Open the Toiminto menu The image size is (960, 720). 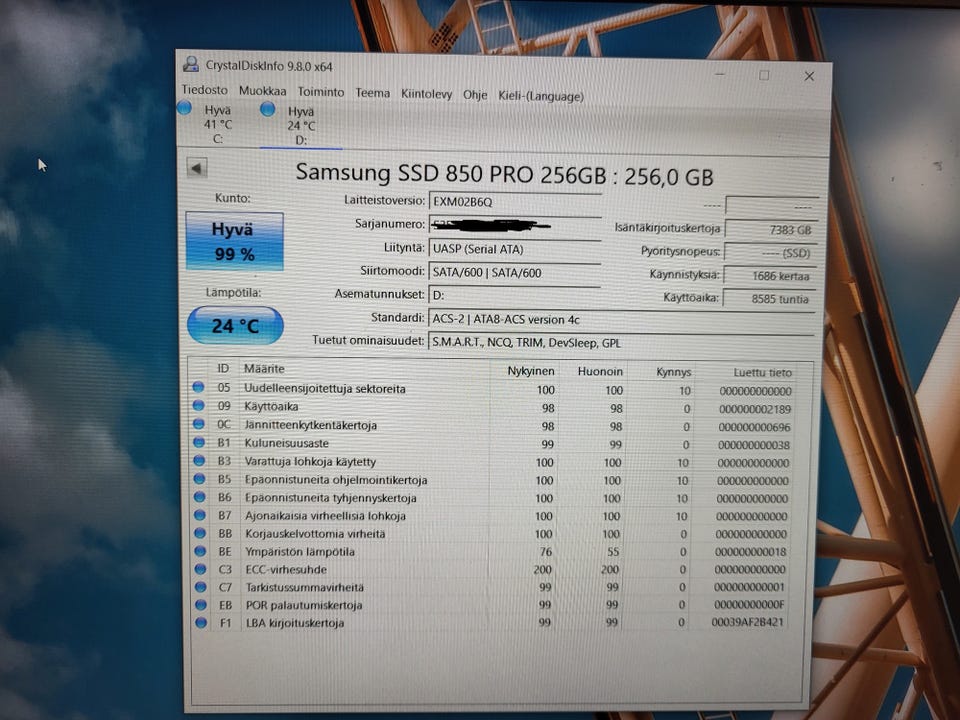(321, 92)
